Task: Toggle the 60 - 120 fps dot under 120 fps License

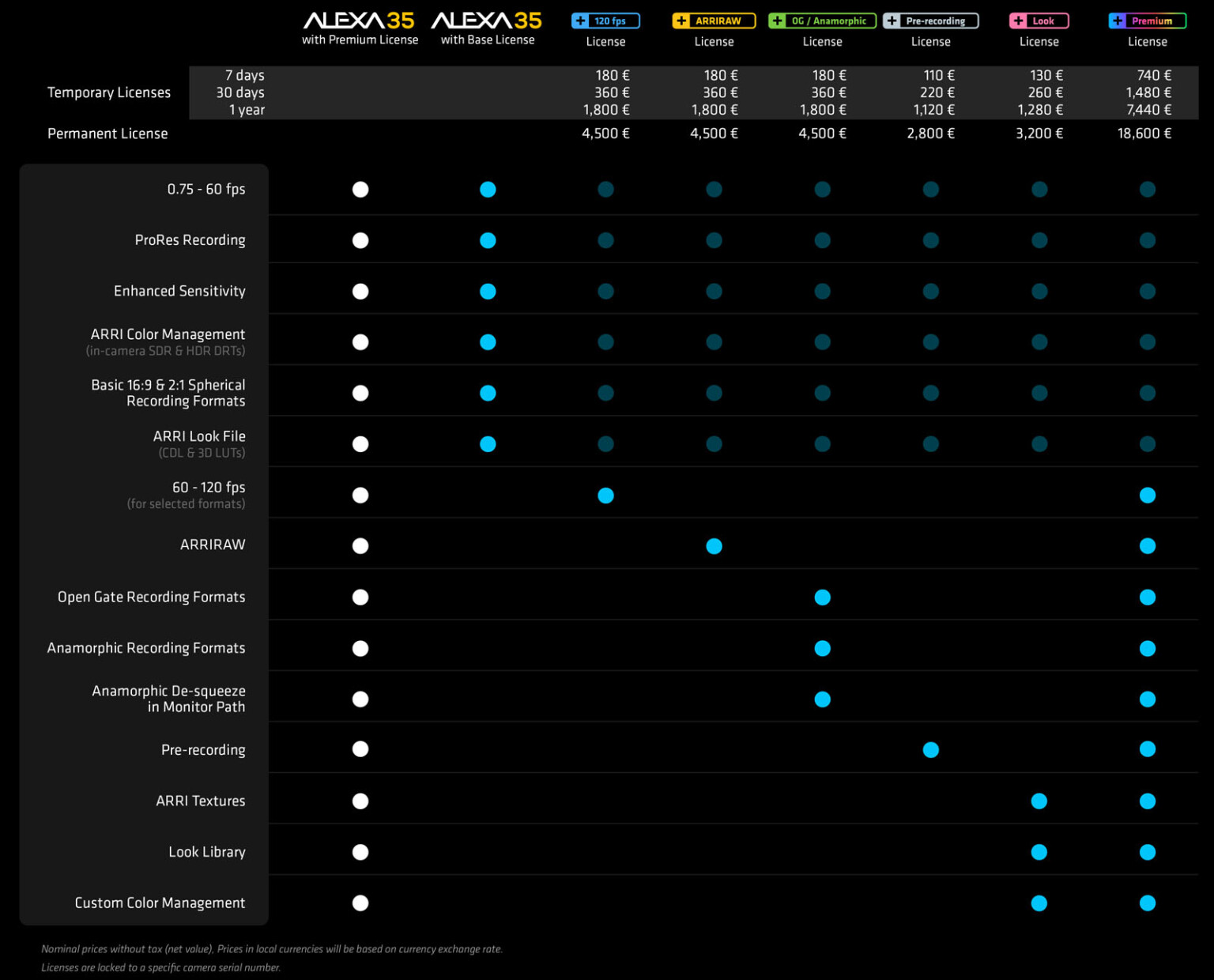Action: tap(605, 495)
